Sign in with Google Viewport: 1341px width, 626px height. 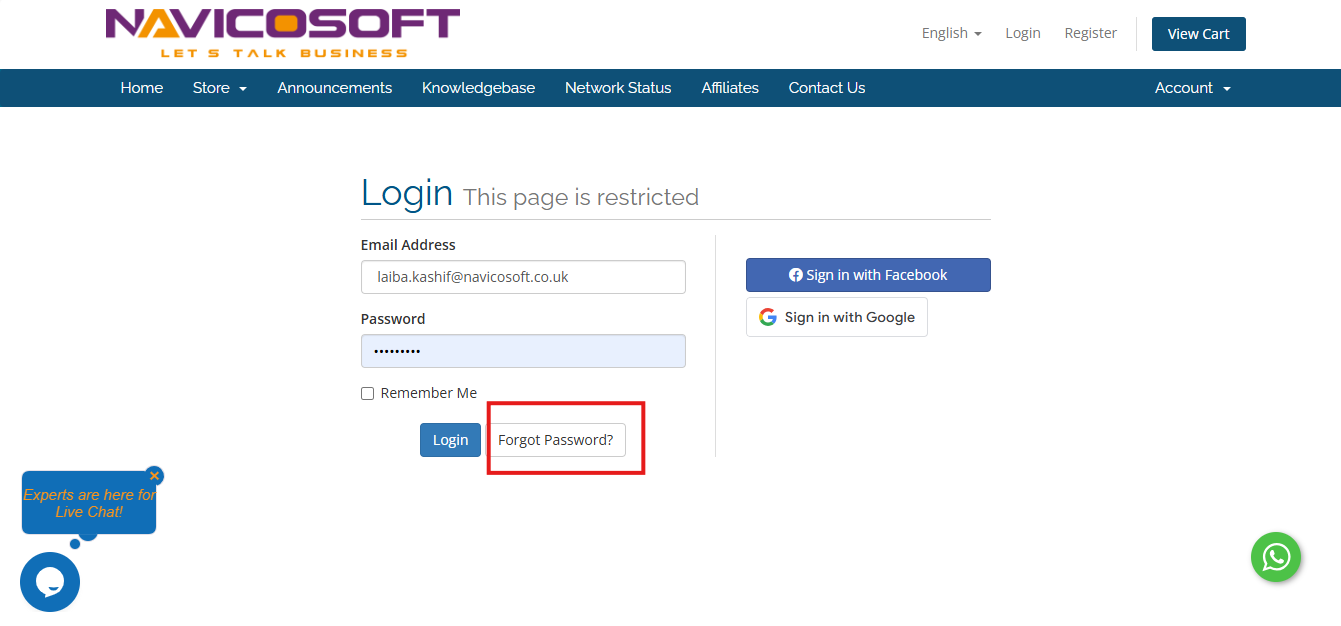[837, 317]
